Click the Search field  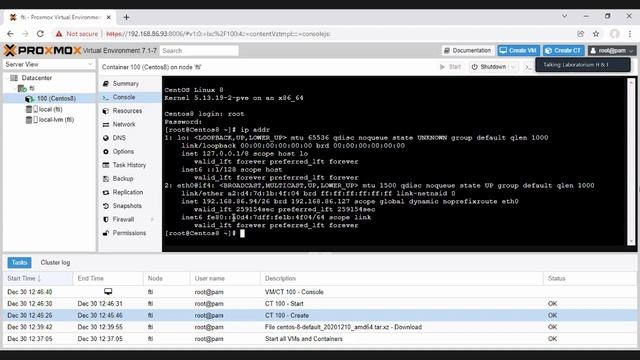[x=199, y=51]
